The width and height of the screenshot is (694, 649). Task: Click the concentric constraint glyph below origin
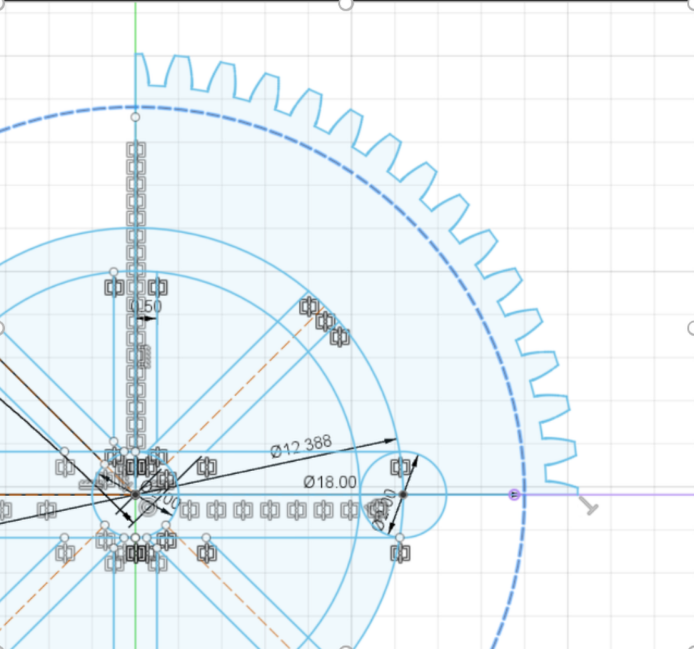148,508
